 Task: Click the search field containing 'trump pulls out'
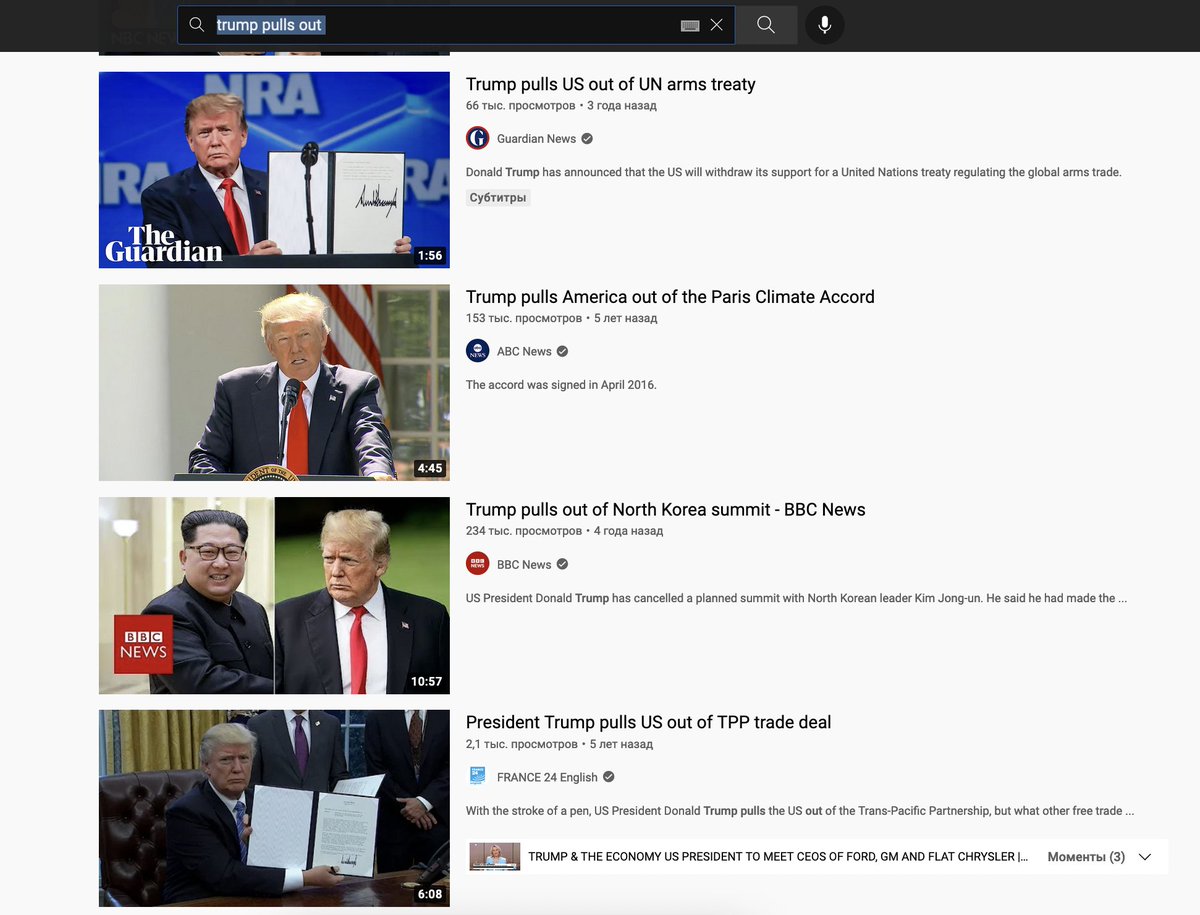click(456, 25)
